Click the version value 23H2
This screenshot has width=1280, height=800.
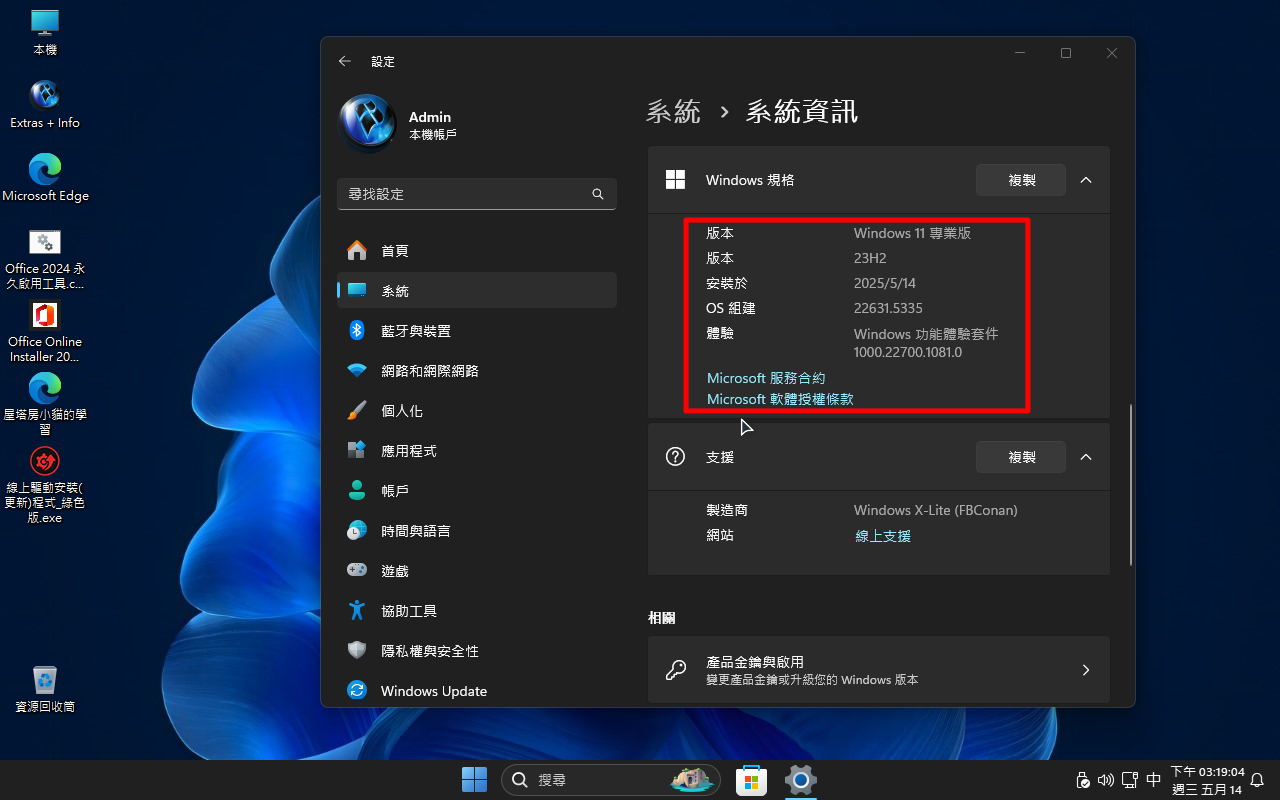coord(870,258)
